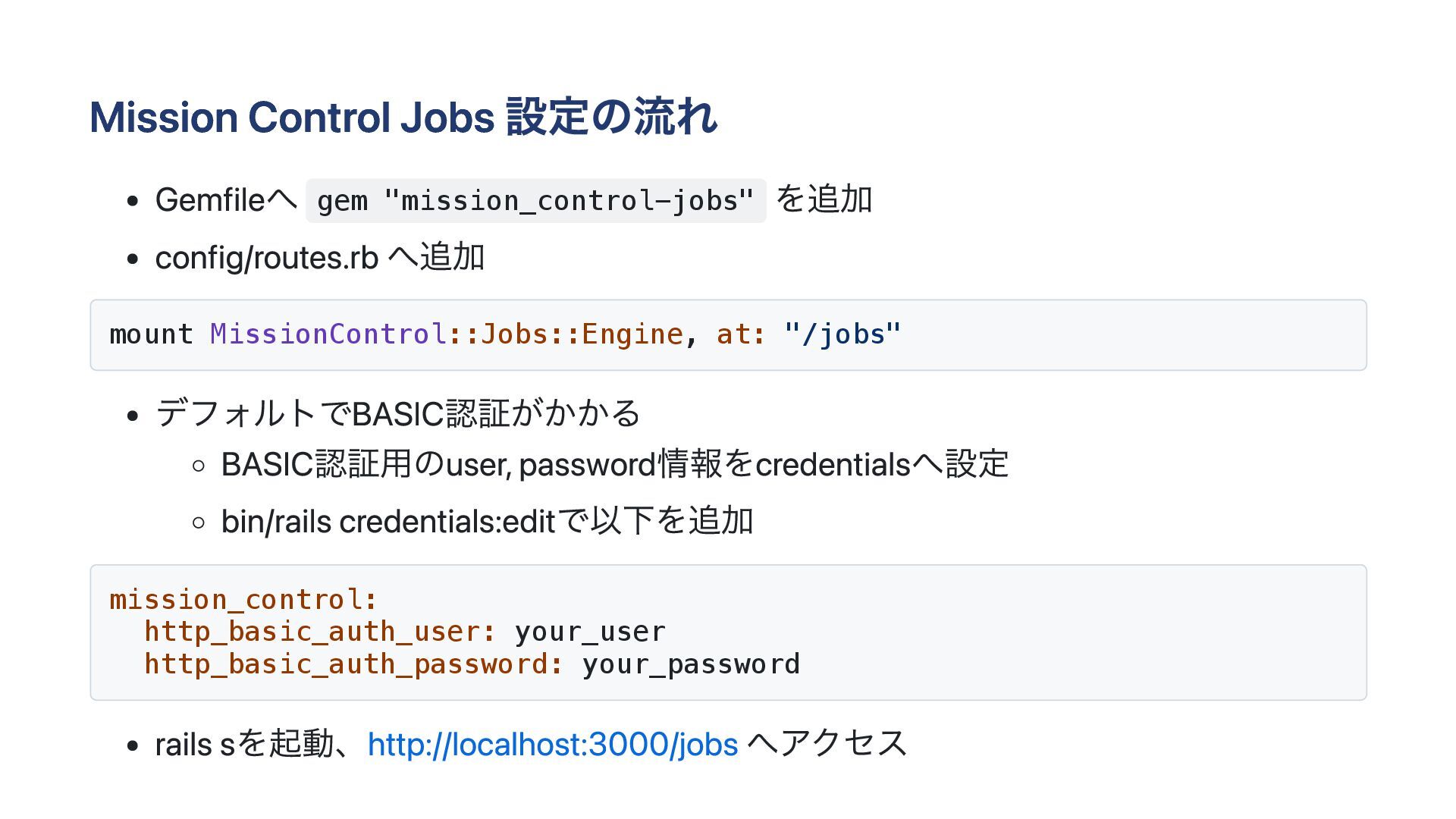The height and width of the screenshot is (819, 1456).
Task: Click the "デフォルトでBASIC認証がかかる" bullet
Action: [x=397, y=414]
